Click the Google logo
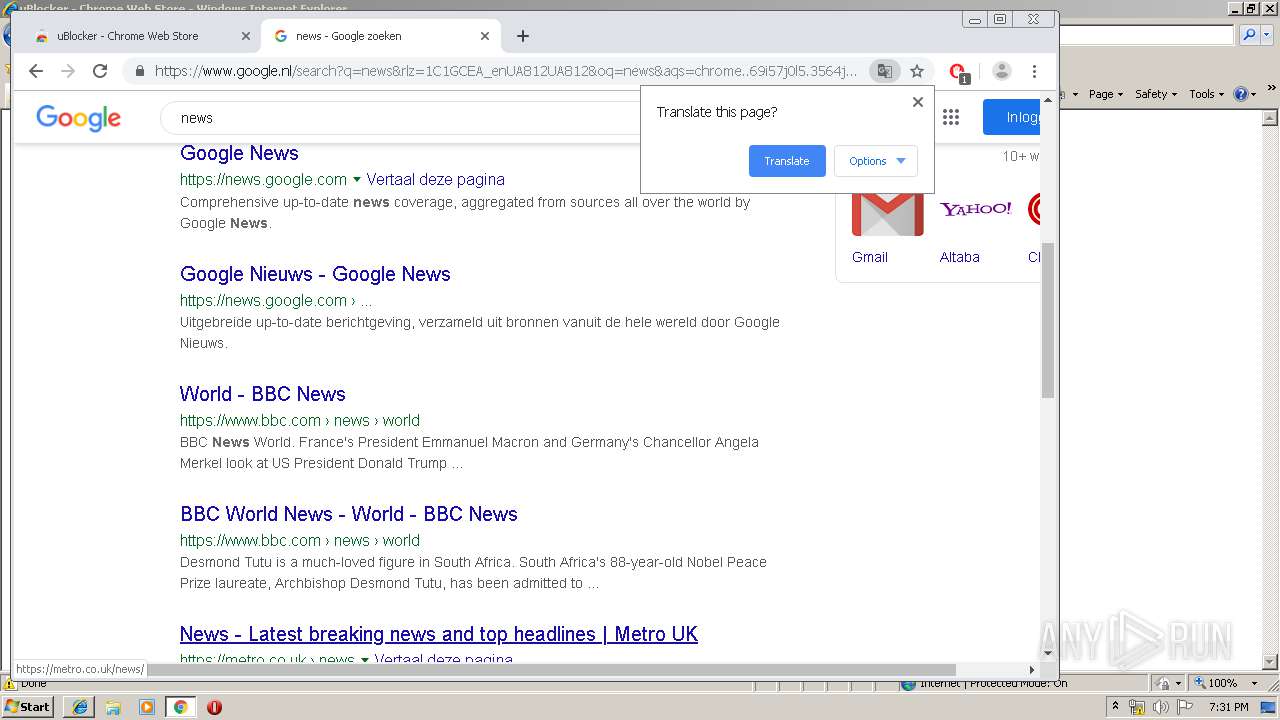 78,118
